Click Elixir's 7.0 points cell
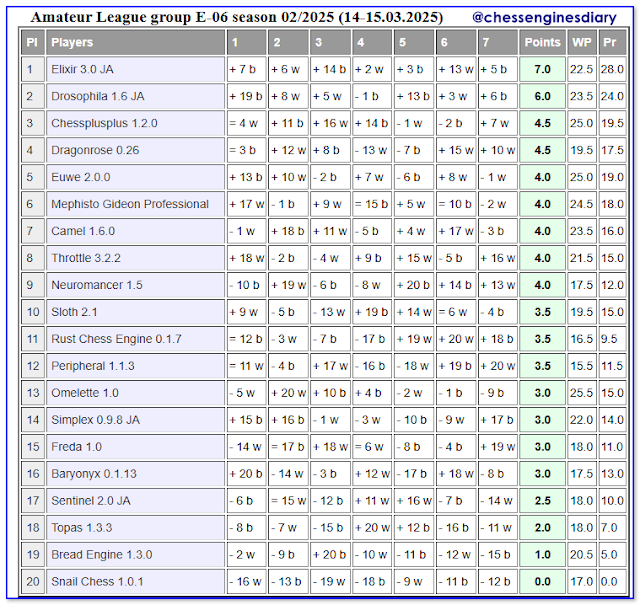Screen dimensions: 640x605 pyautogui.click(x=542, y=69)
